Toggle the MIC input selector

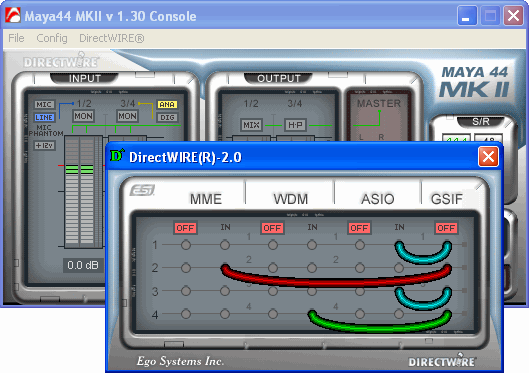[x=44, y=105]
